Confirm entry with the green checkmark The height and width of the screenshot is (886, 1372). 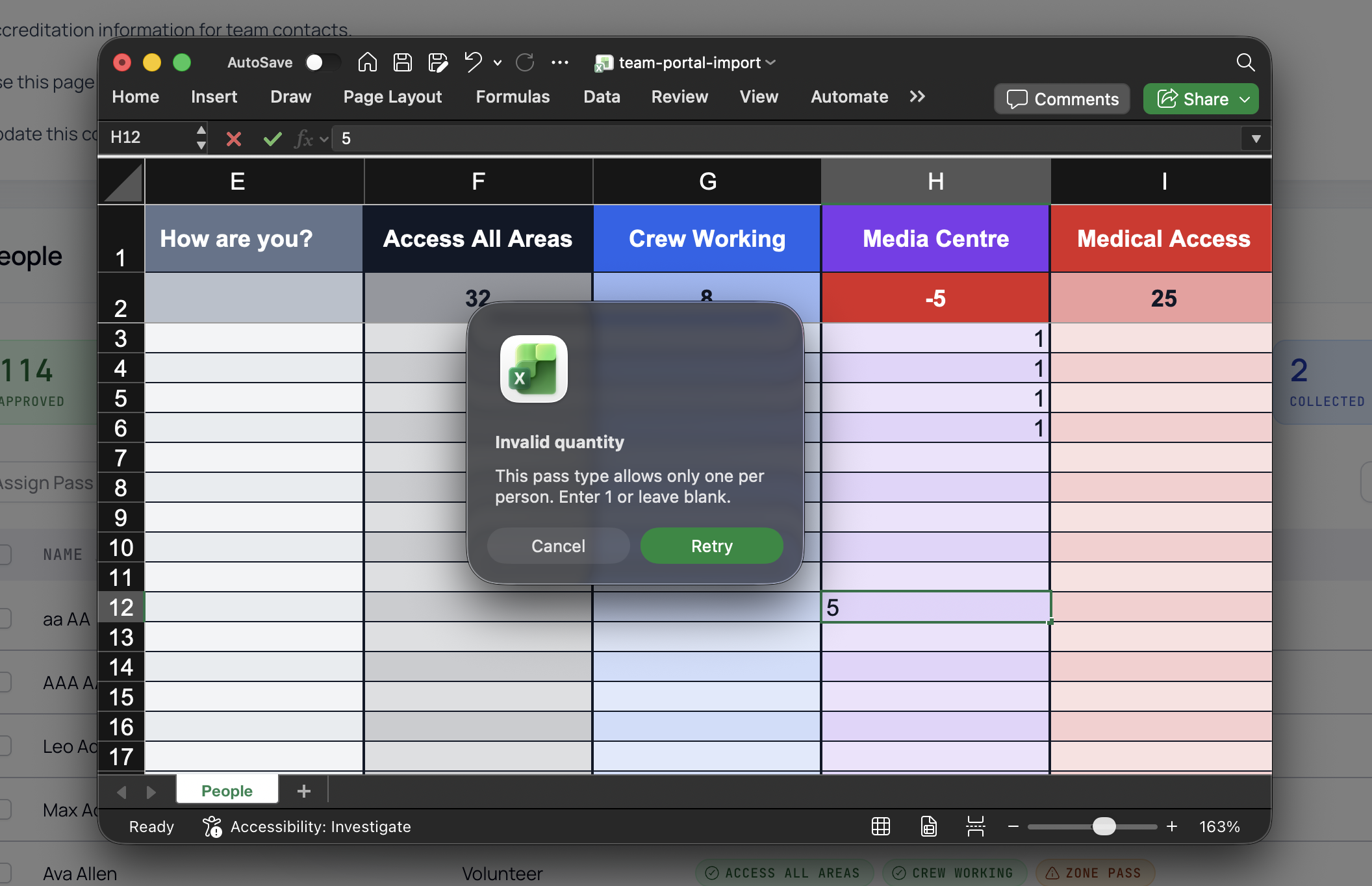coord(273,138)
